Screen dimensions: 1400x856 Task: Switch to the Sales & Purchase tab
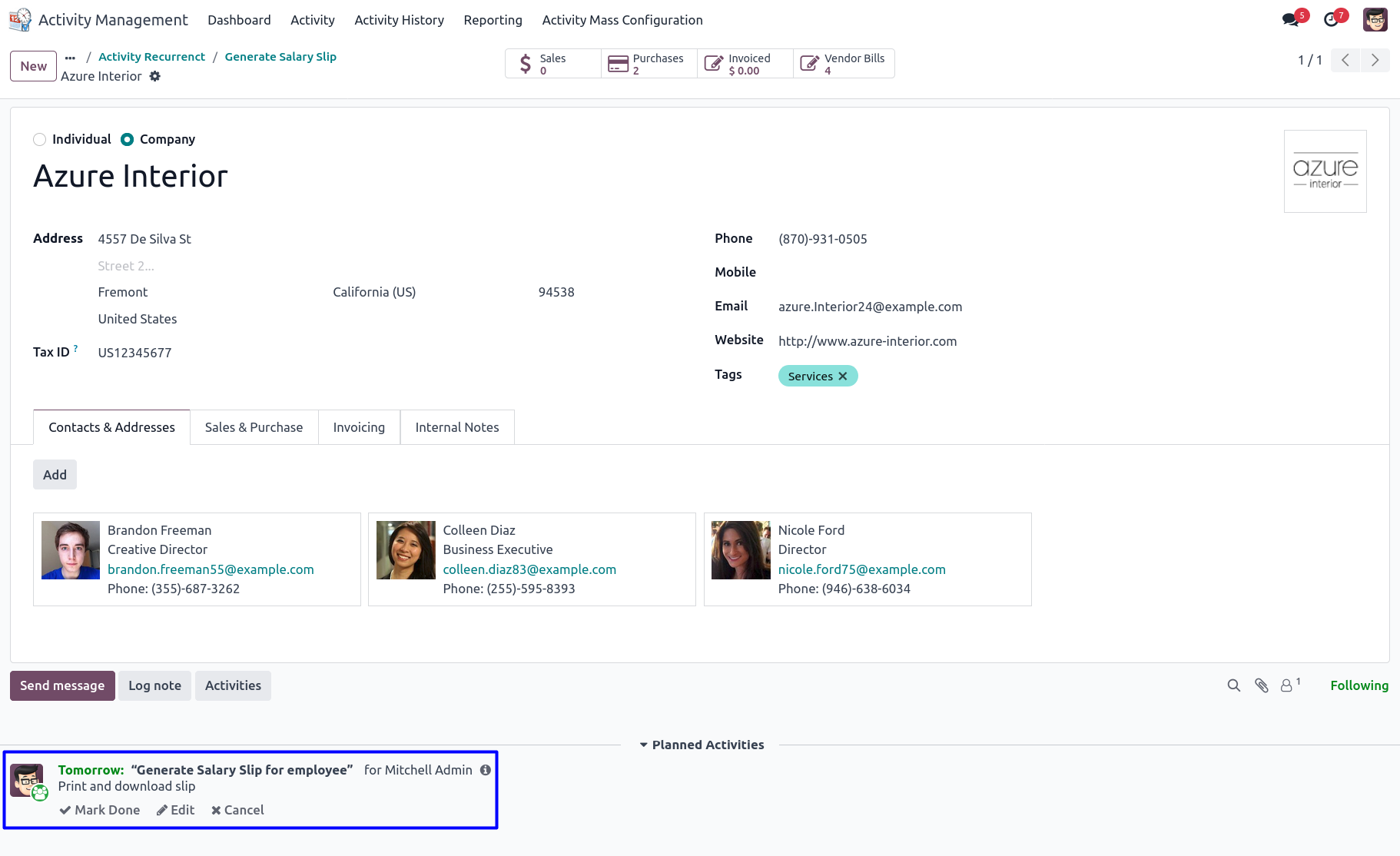pyautogui.click(x=254, y=427)
